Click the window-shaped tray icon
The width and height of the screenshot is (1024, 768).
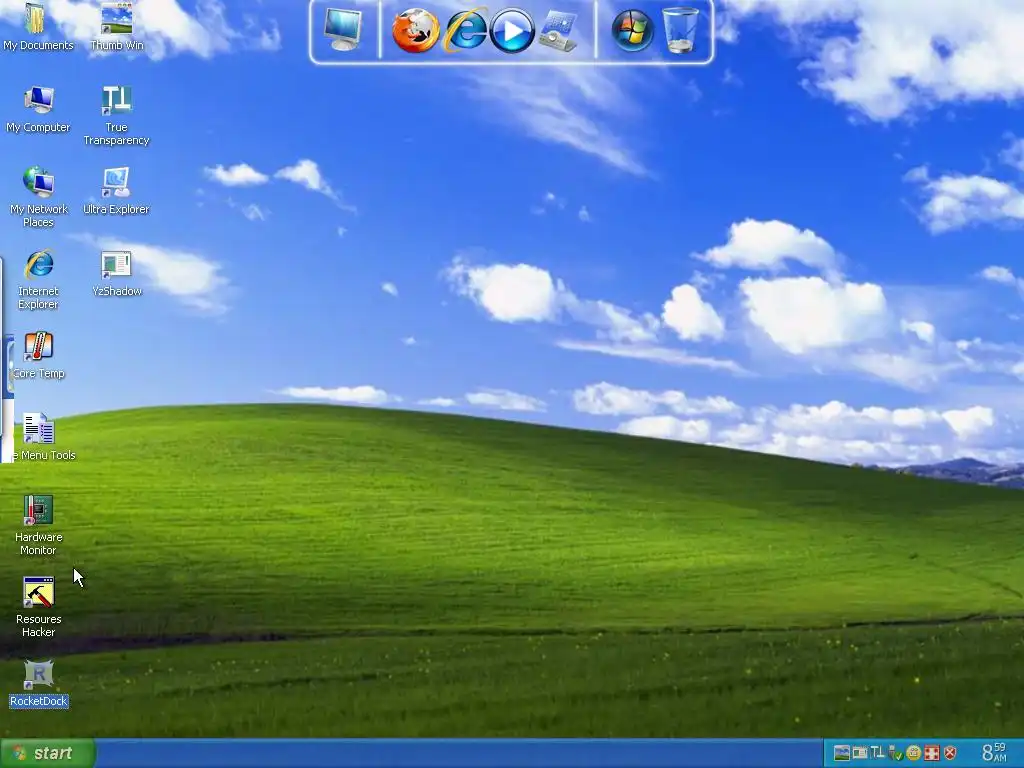[x=860, y=754]
